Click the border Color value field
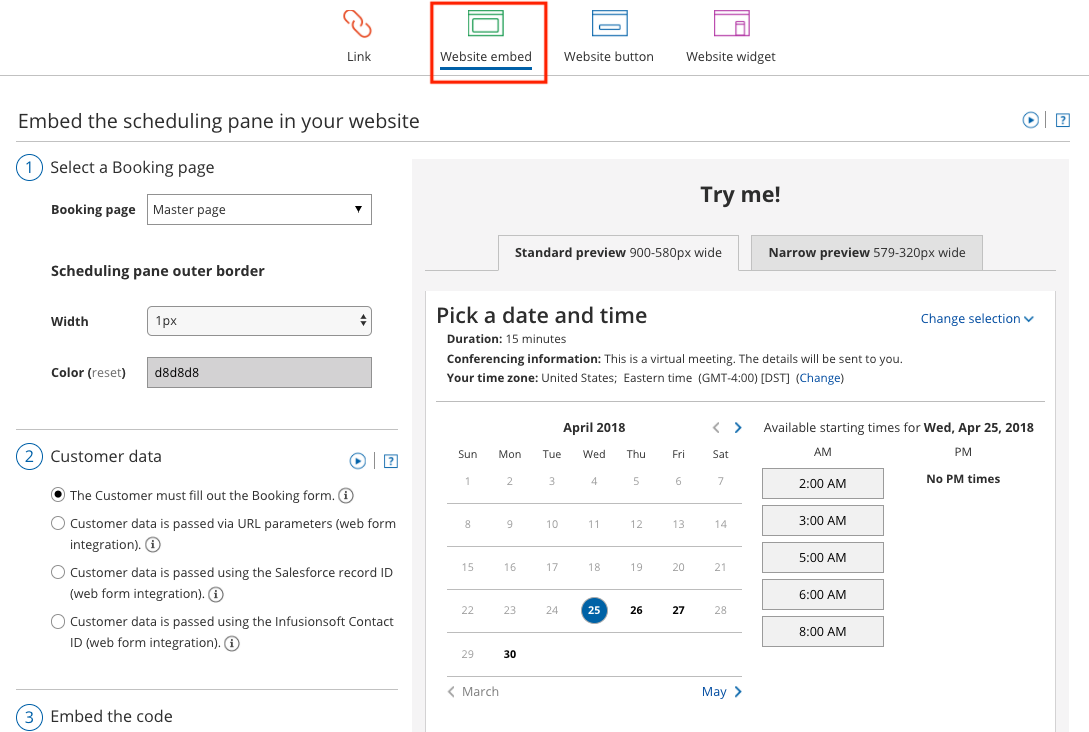The height and width of the screenshot is (732, 1089). (259, 372)
